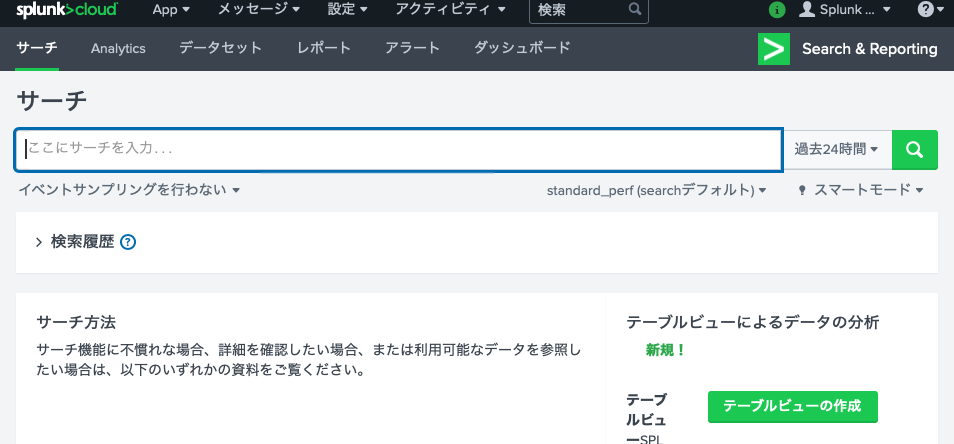
Task: Go to the Analytics tab
Action: pyautogui.click(x=118, y=49)
